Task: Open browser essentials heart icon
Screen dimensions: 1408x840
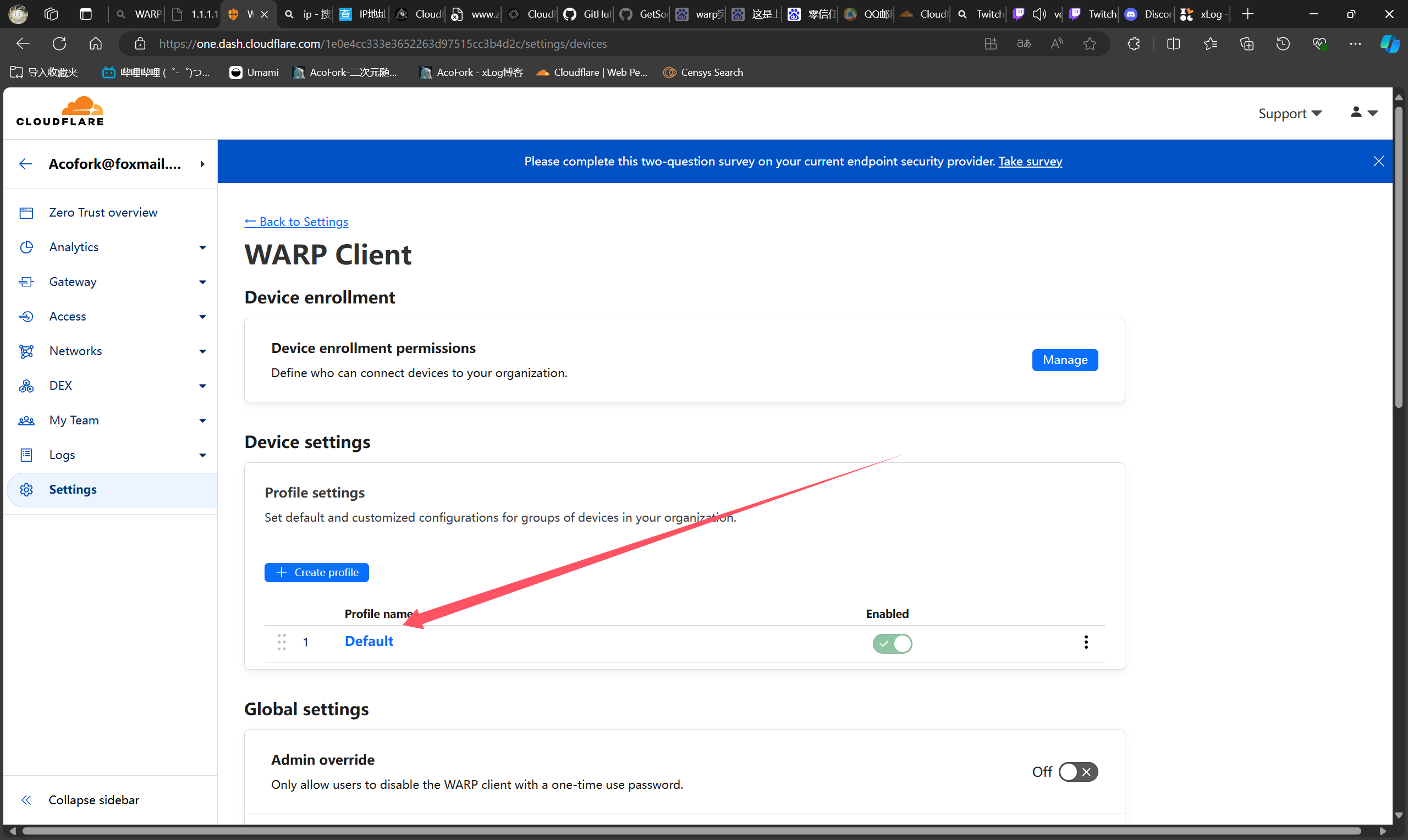Action: (1319, 43)
